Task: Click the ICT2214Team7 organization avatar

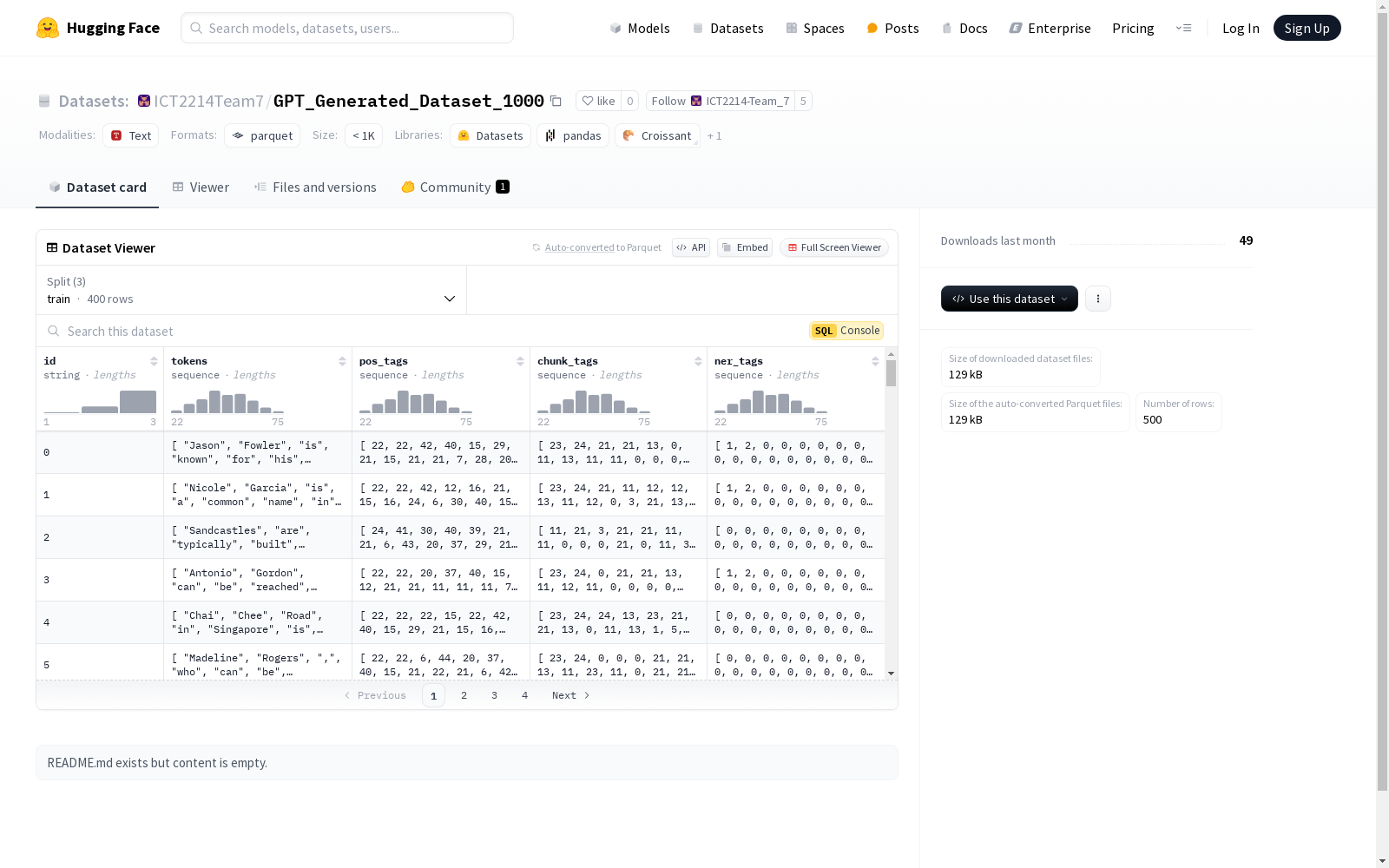Action: coord(144,102)
